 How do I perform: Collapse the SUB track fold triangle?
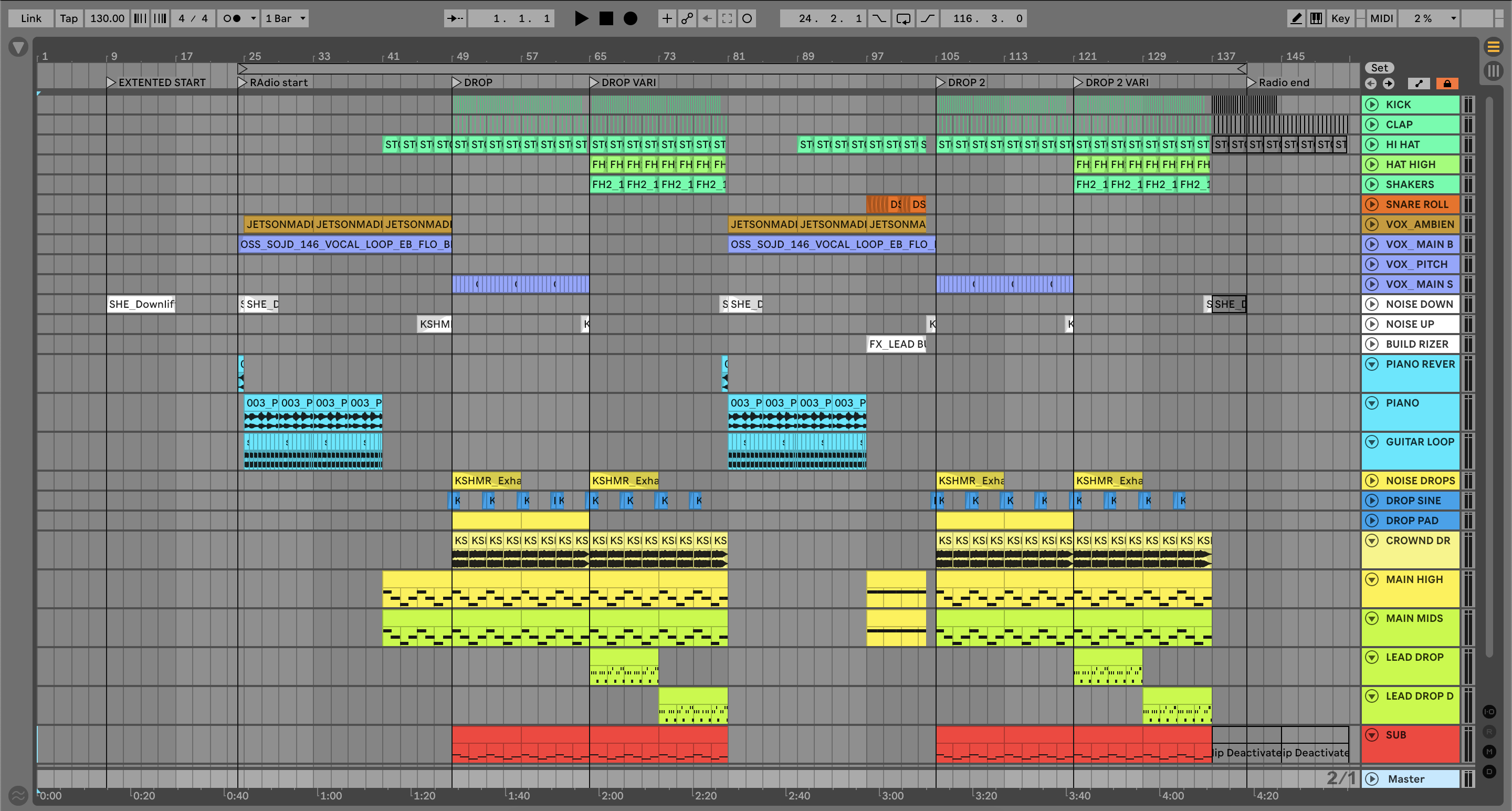[1372, 735]
